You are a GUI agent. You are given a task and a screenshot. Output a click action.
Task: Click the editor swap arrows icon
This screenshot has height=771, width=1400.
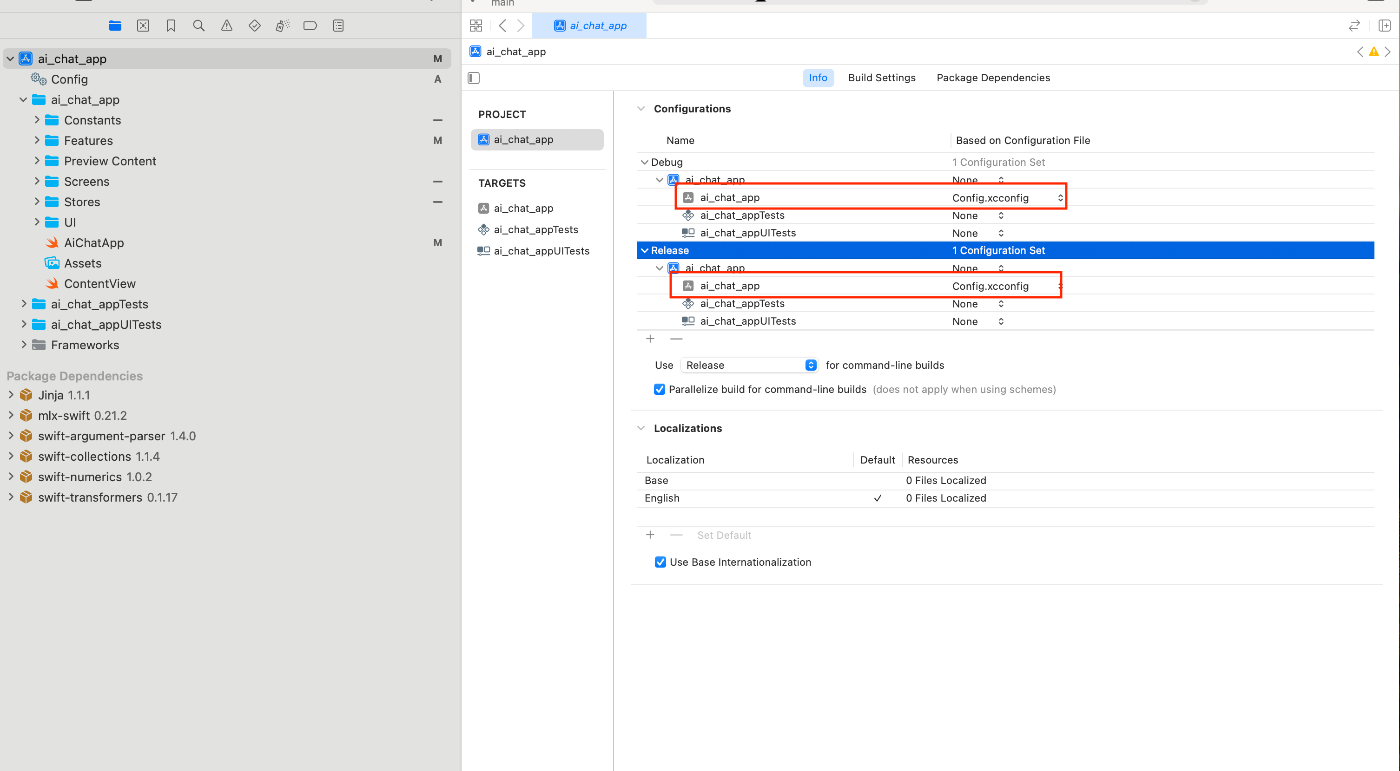tap(1355, 25)
